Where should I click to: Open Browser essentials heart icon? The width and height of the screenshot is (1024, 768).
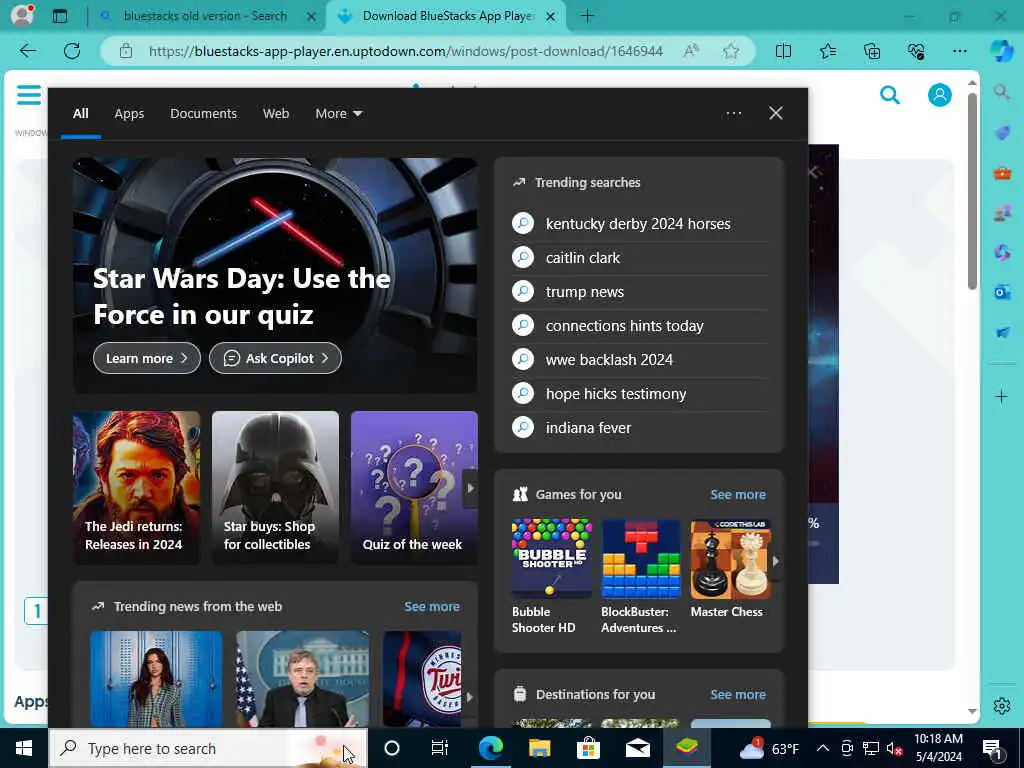pos(916,51)
